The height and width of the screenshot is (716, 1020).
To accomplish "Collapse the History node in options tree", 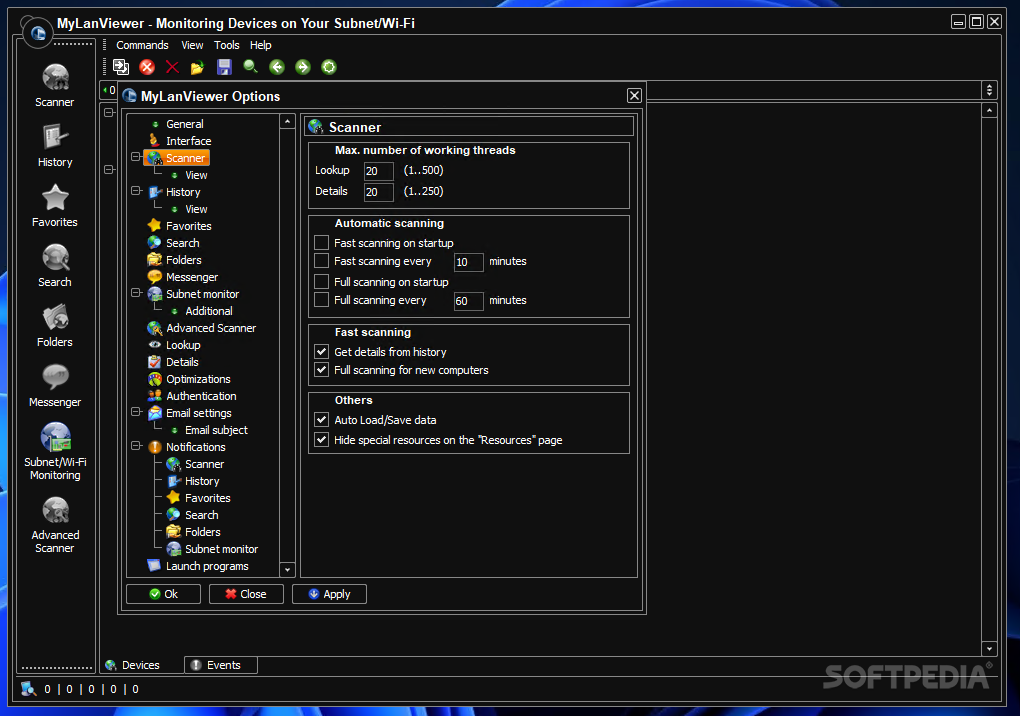I will [136, 191].
